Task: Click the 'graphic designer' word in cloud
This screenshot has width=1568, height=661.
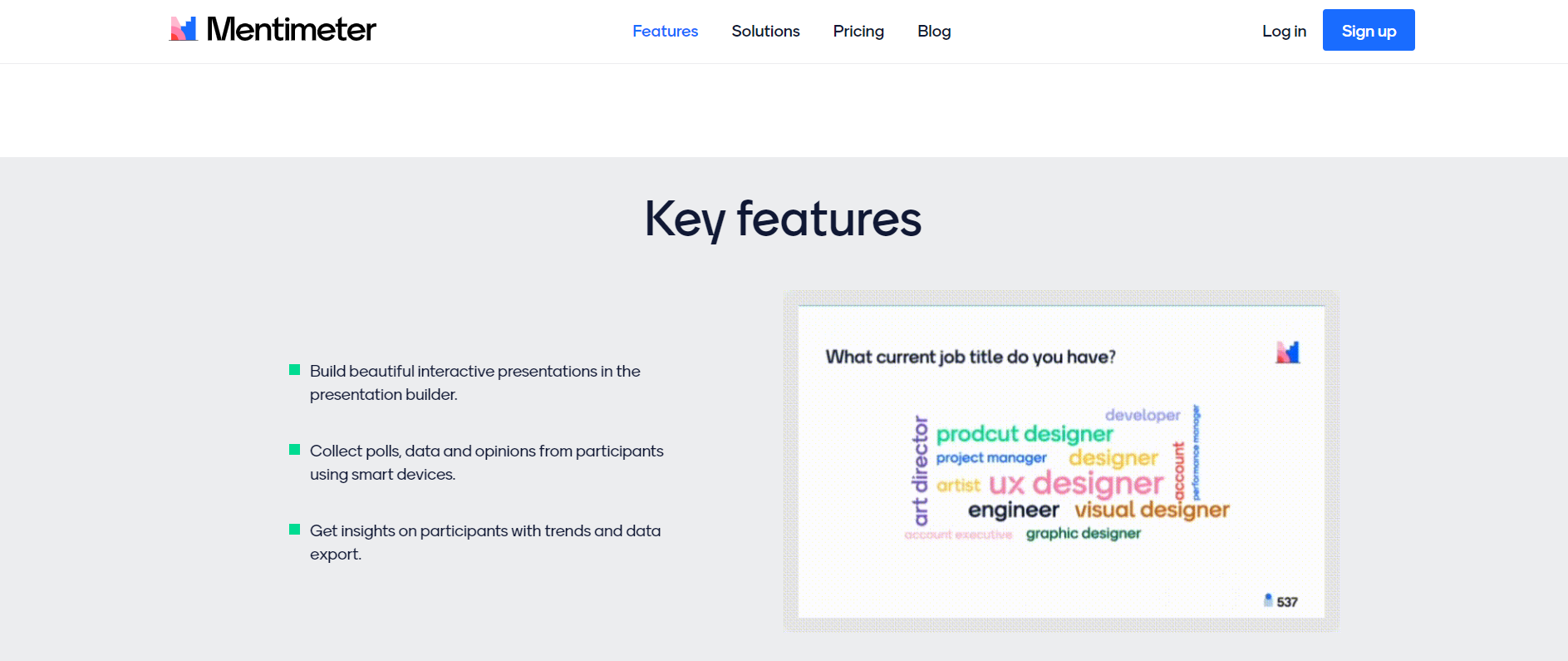Action: click(x=1083, y=534)
